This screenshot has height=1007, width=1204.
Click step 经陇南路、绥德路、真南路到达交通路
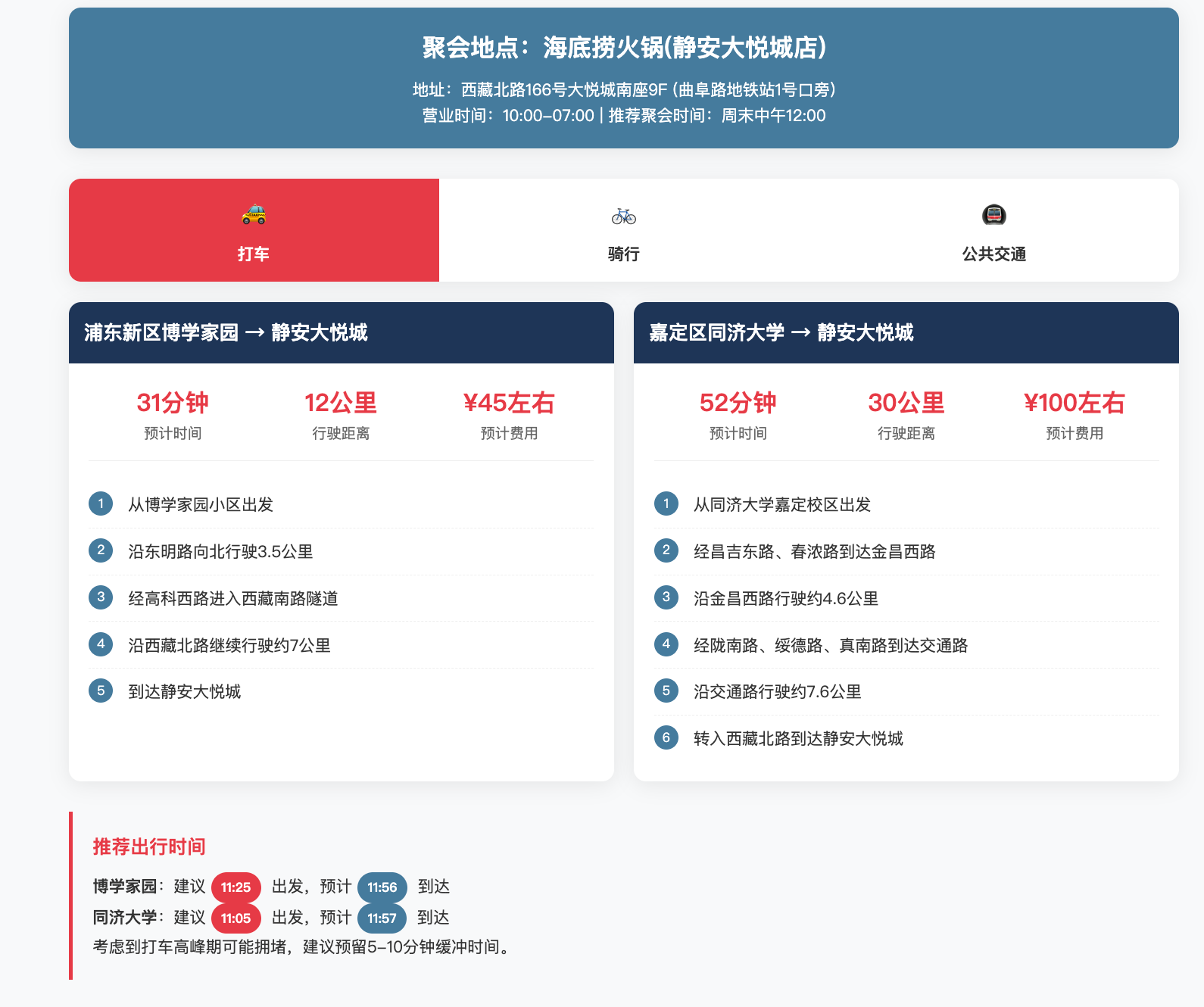pyautogui.click(x=906, y=645)
